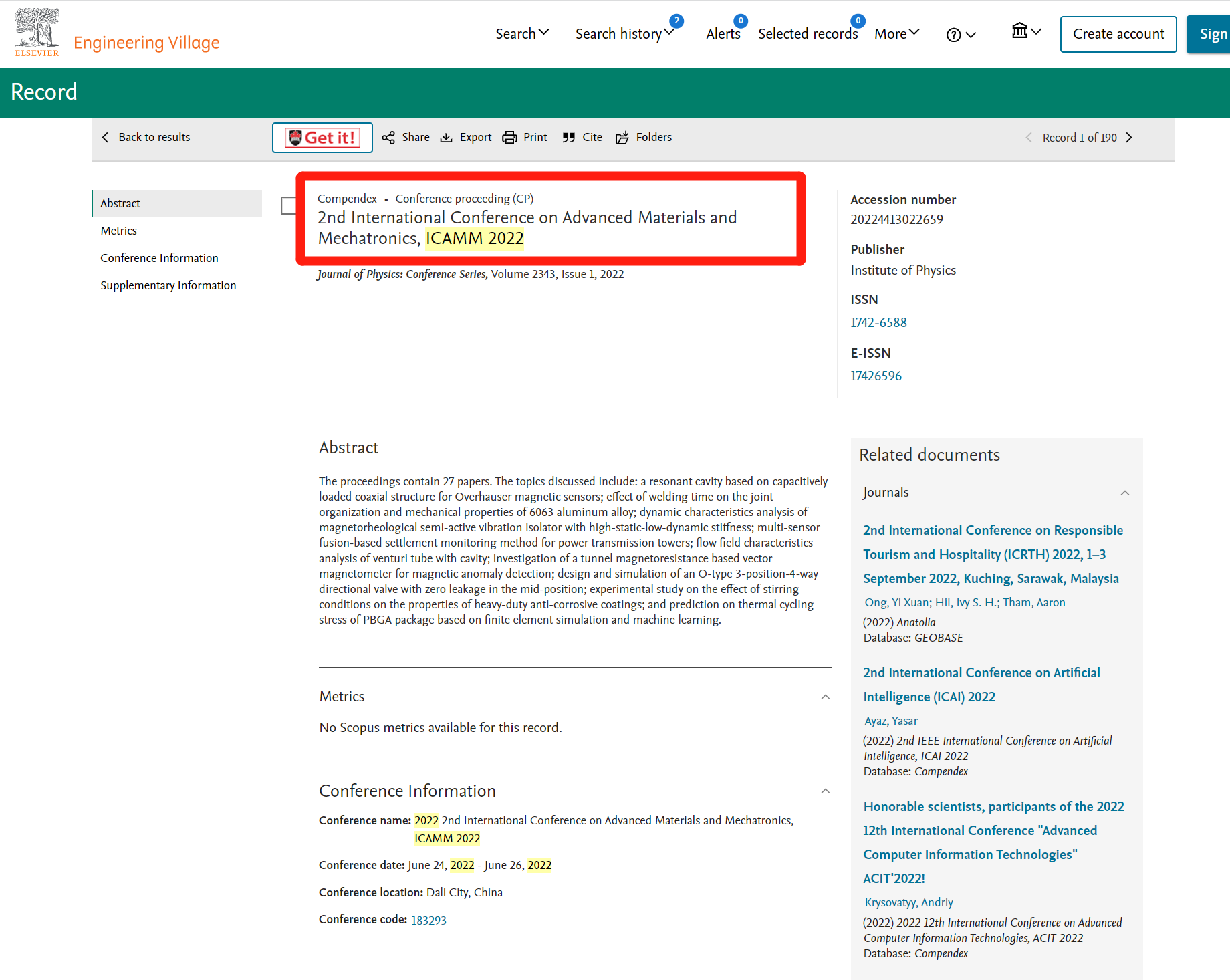Collapse the Metrics section
The width and height of the screenshot is (1230, 980).
coord(826,697)
